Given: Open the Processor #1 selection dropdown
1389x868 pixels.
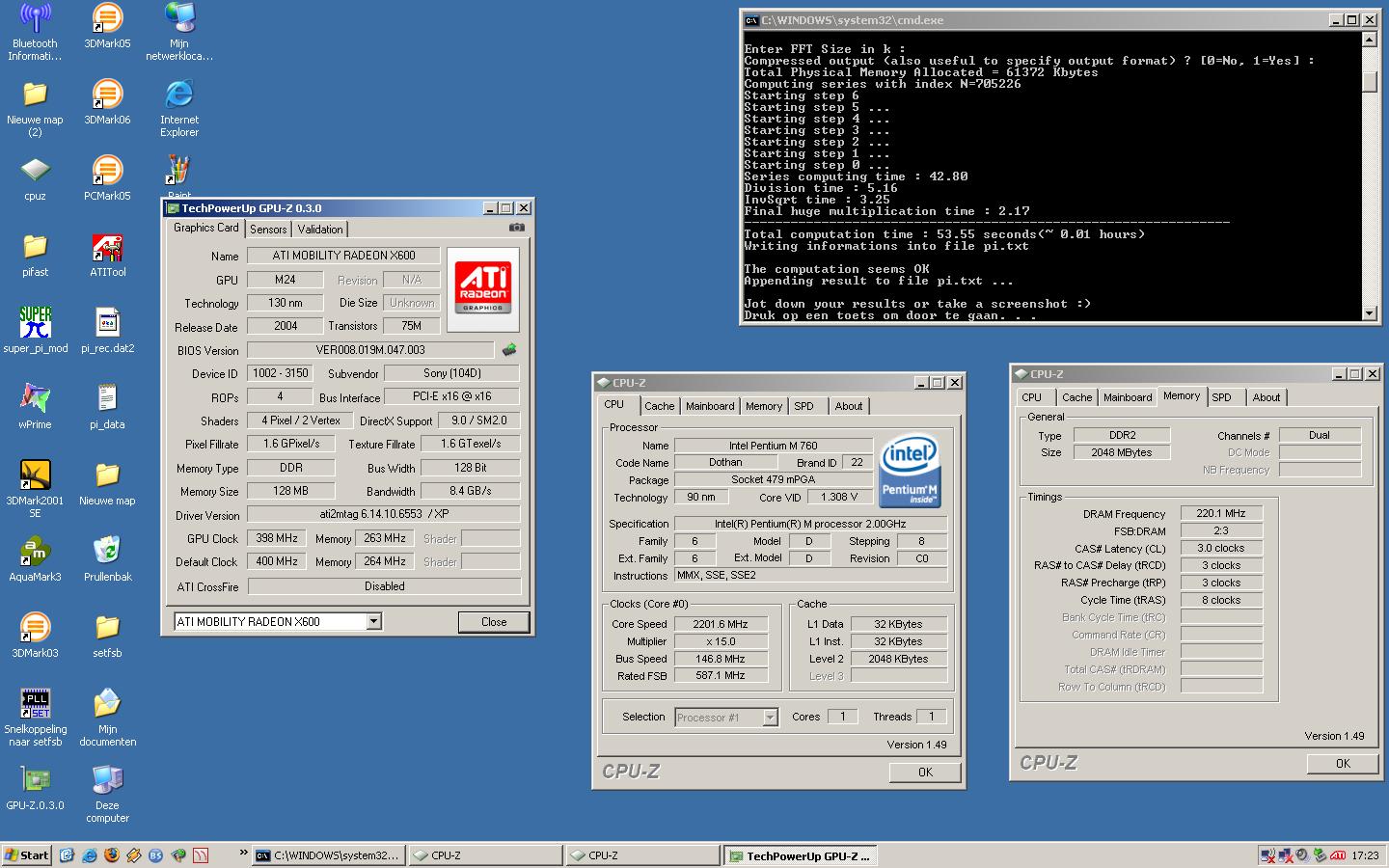Looking at the screenshot, I should pos(770,717).
